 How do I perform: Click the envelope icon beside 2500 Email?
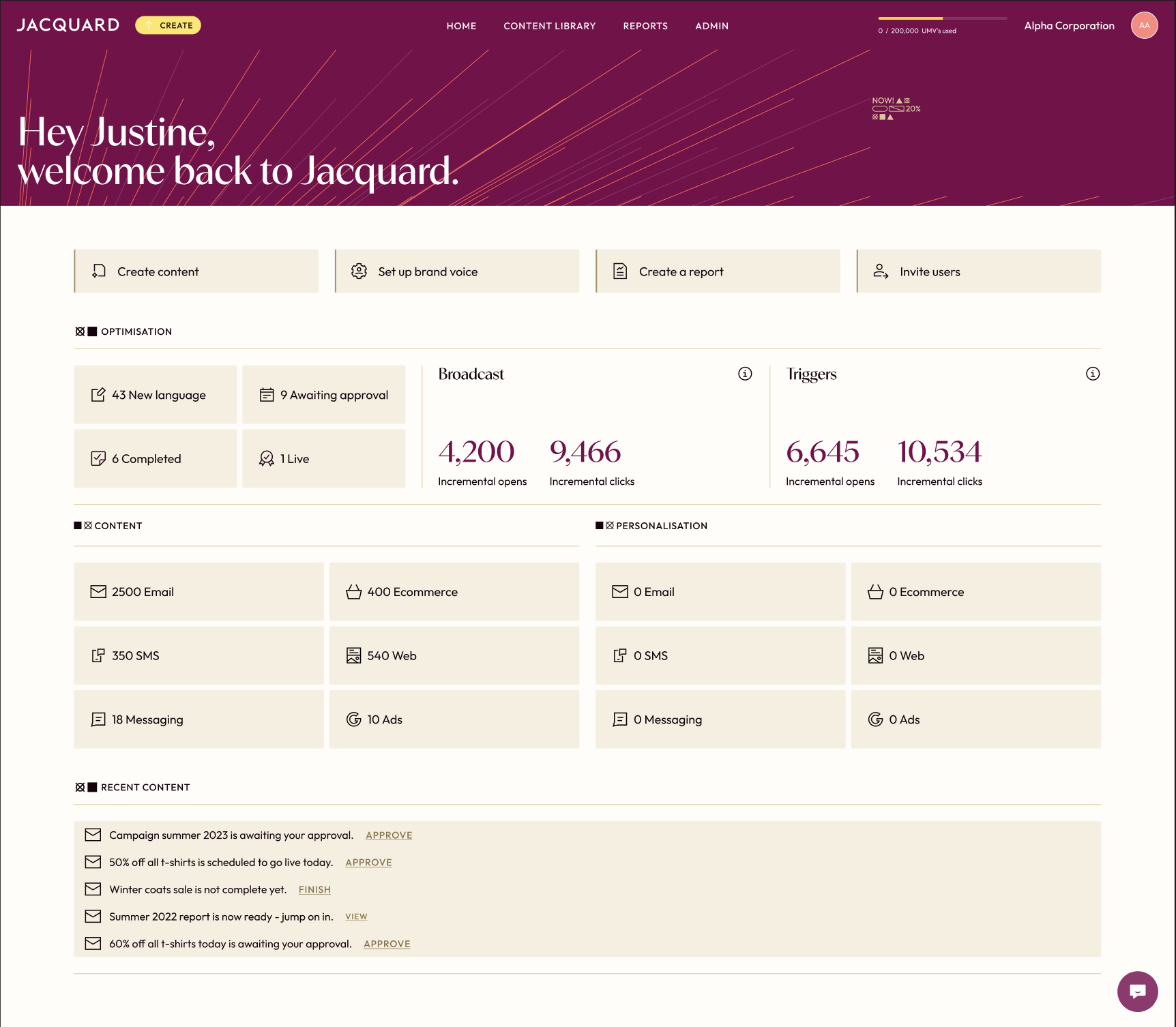point(98,592)
